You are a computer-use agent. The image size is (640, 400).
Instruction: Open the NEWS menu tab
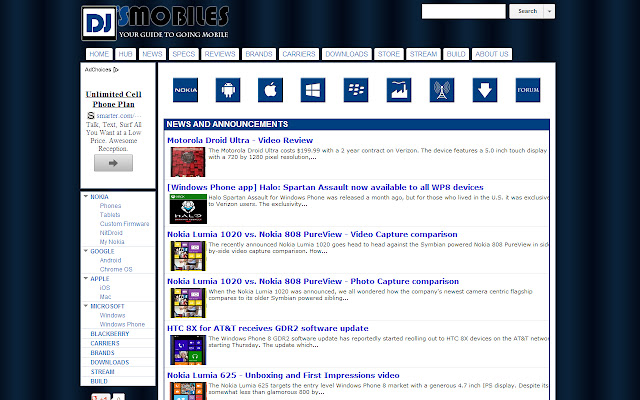[152, 54]
